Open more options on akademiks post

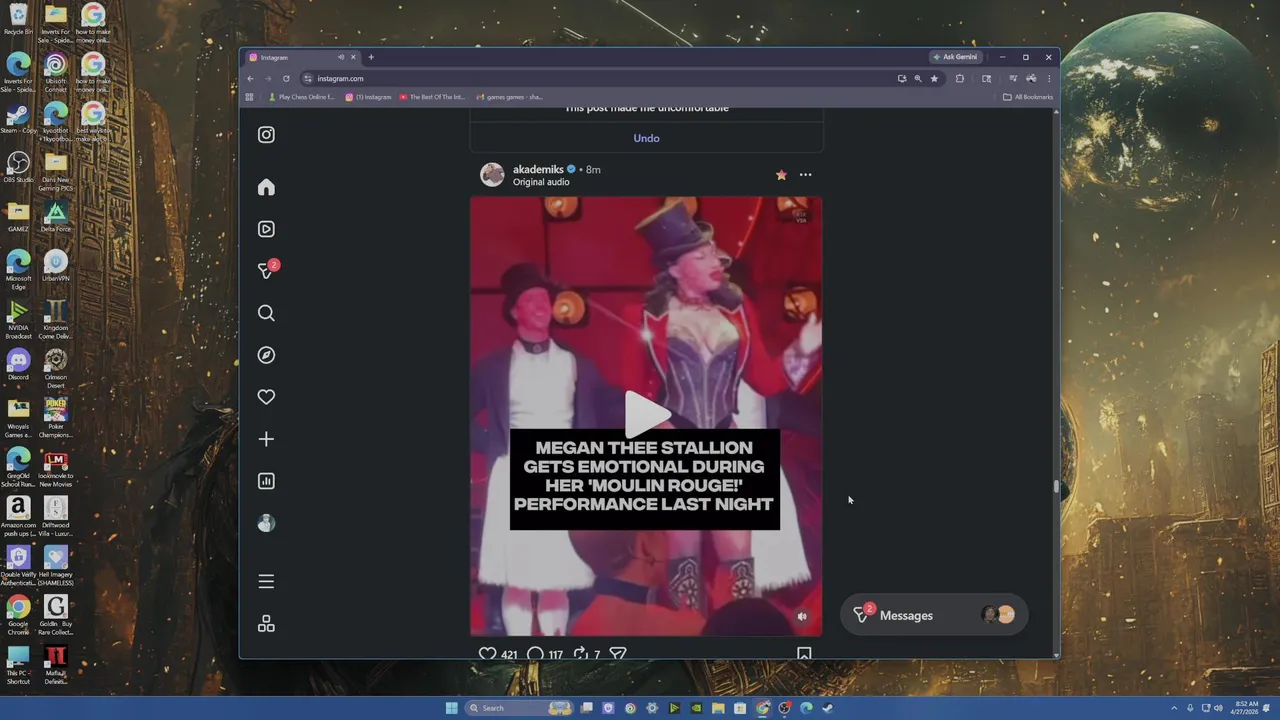pyautogui.click(x=805, y=175)
